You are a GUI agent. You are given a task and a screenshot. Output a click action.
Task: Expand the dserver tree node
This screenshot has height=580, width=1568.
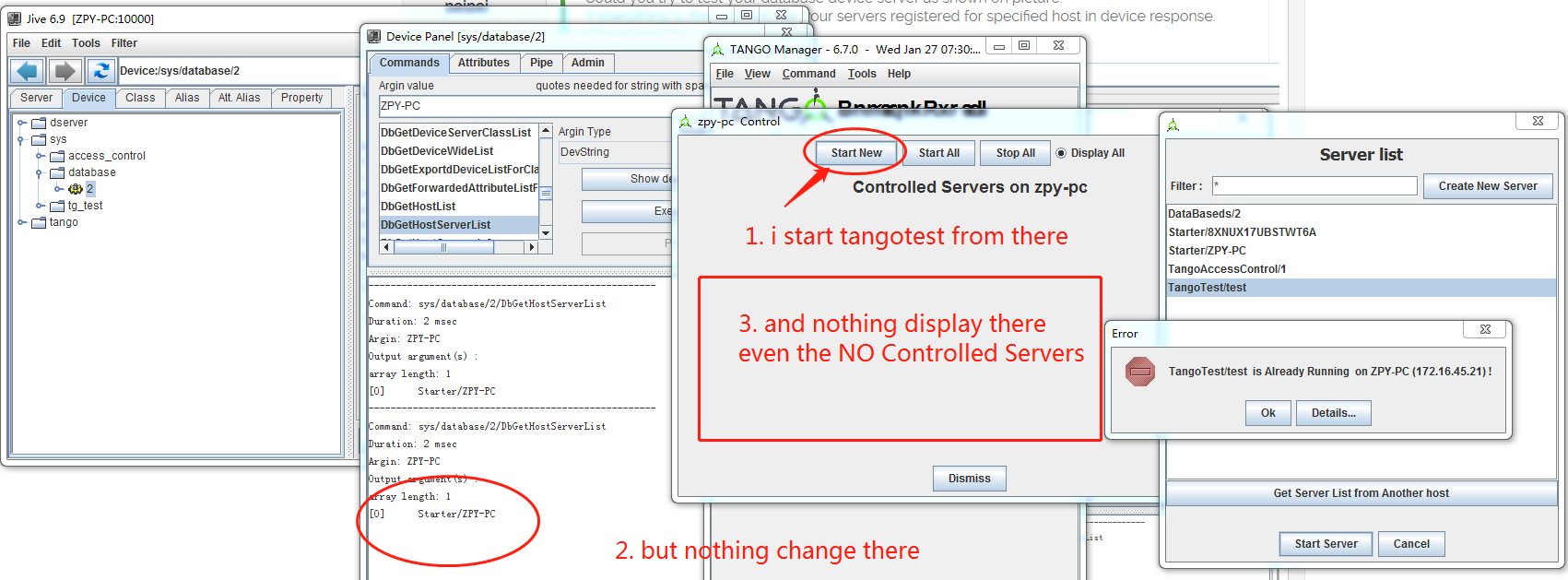[x=21, y=123]
